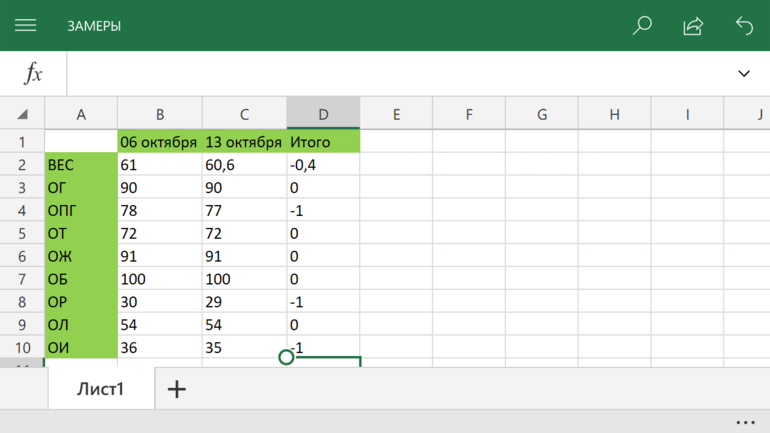The height and width of the screenshot is (433, 770).
Task: Select the ВЕС cell
Action: [81, 165]
